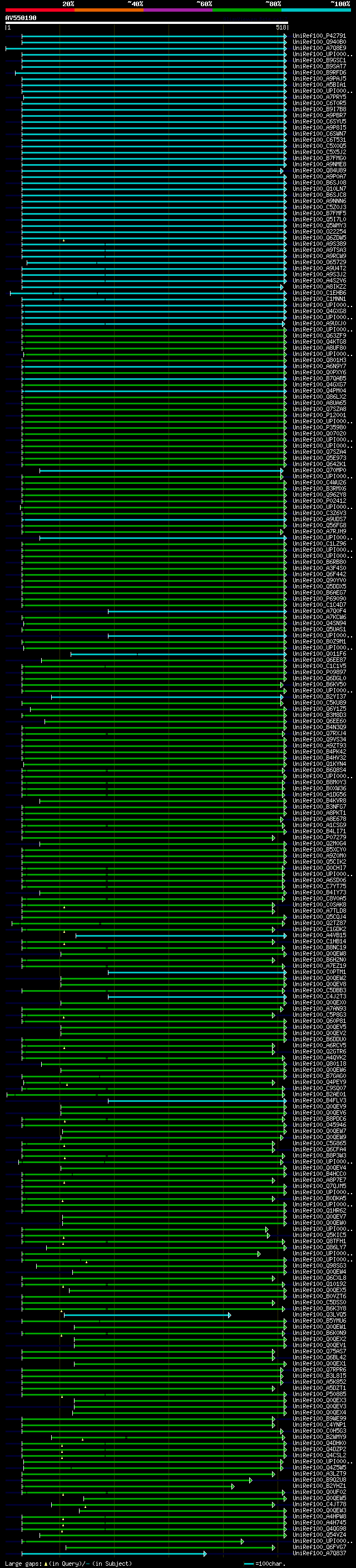Click the hit label UniRef100_Q8TFH1
This screenshot has width=356, height=1568.
(319, 1241)
